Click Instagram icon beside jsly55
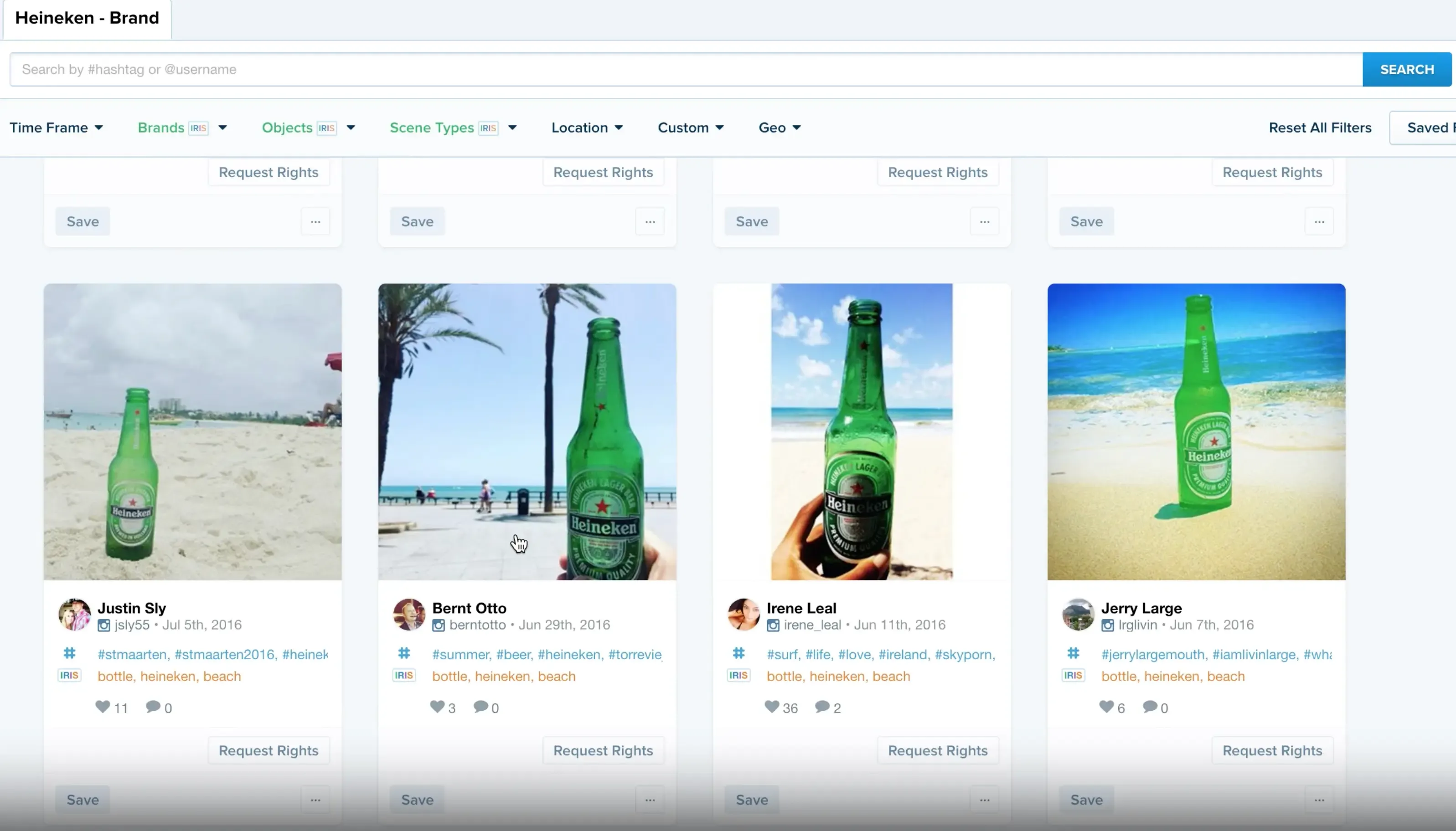The image size is (1456, 831). tap(104, 626)
